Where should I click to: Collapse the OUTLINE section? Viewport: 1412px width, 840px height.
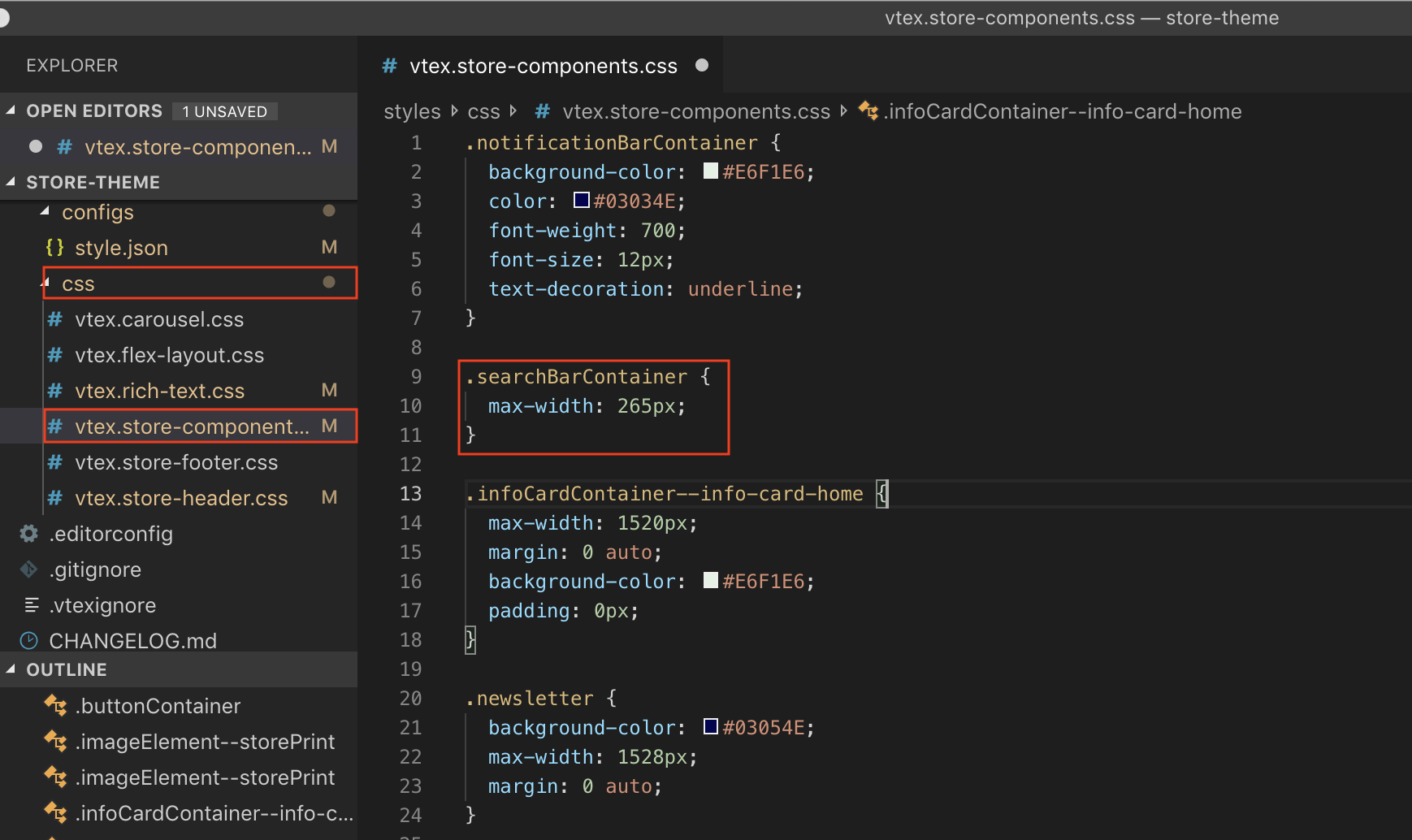11,669
